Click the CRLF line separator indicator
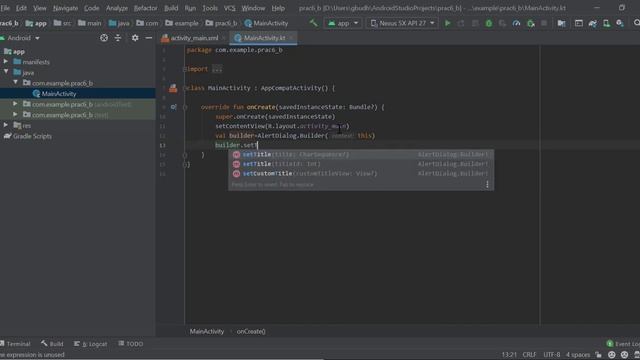The image size is (640, 360). click(529, 355)
